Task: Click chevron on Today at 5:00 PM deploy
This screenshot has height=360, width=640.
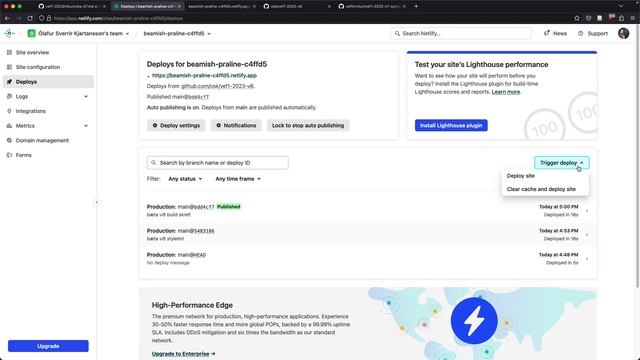Action: point(587,211)
